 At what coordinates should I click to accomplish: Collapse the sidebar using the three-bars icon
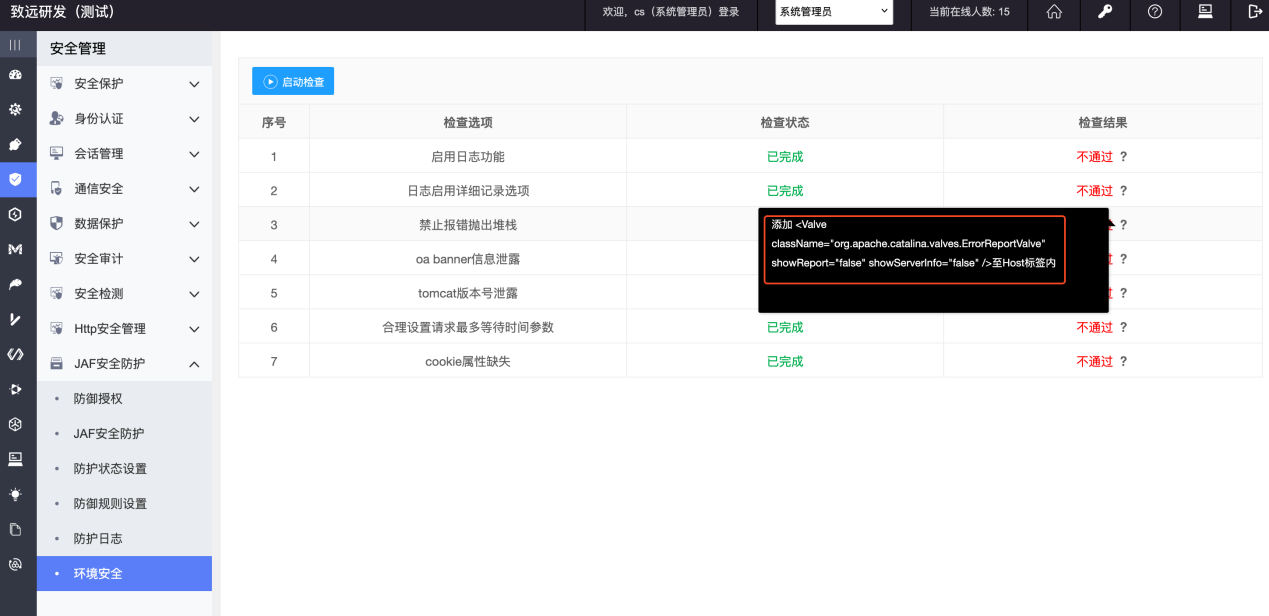[15, 45]
